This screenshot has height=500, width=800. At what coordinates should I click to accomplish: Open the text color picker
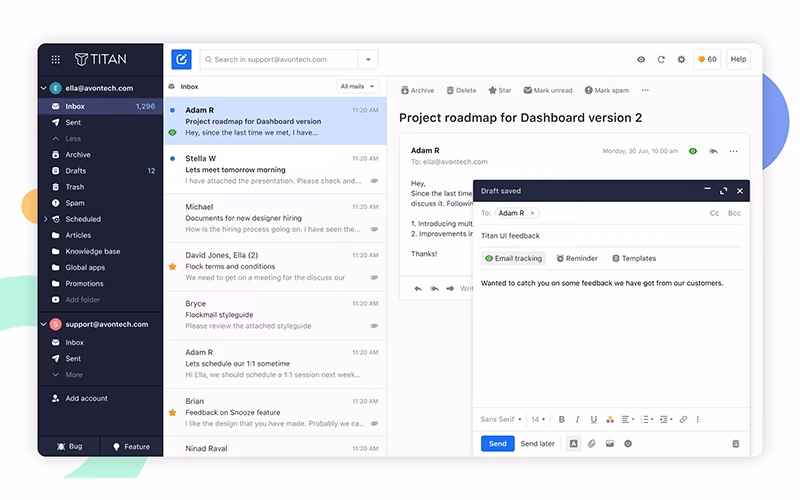click(610, 419)
